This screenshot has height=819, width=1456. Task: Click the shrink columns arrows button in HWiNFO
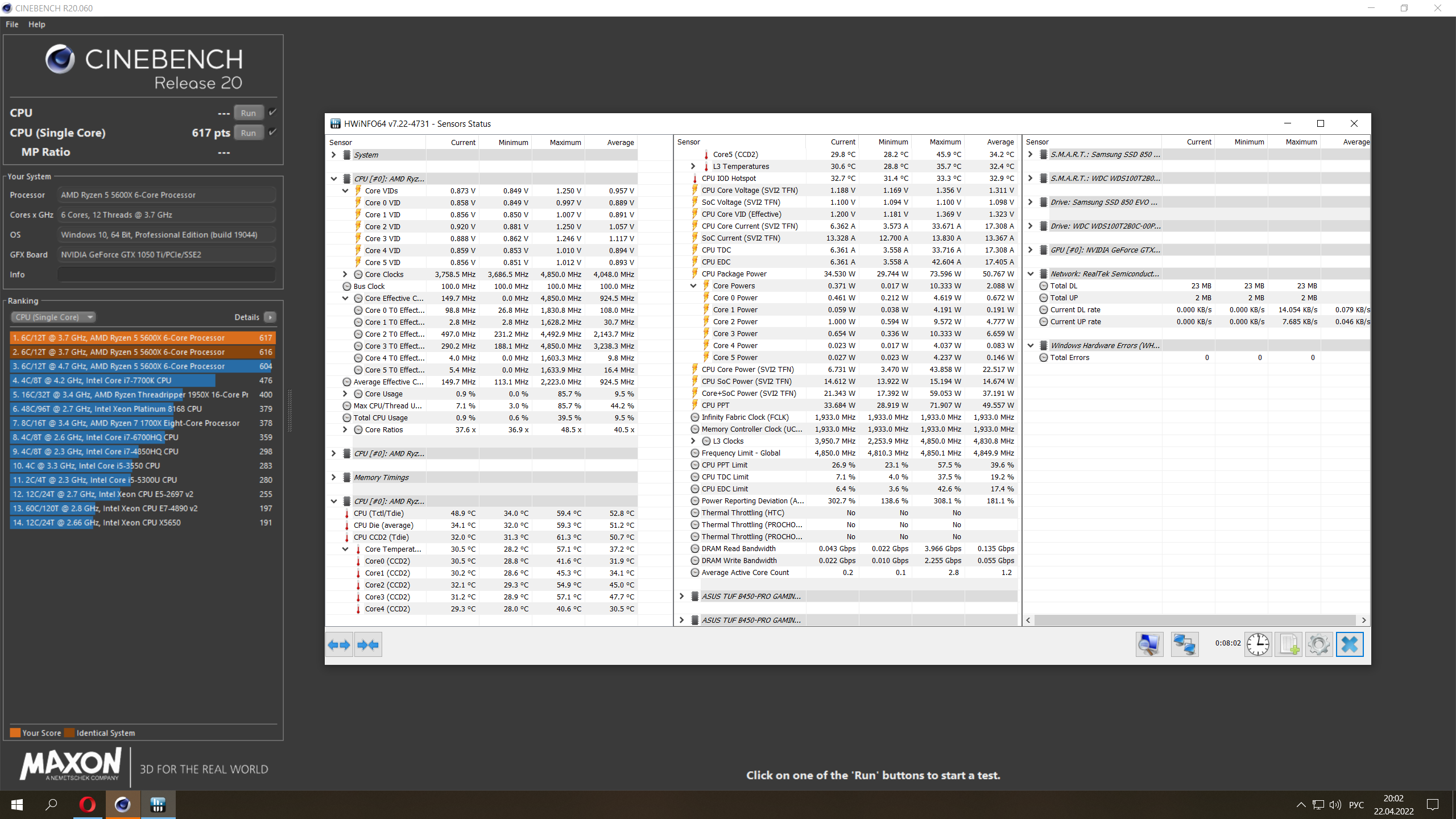(x=368, y=645)
